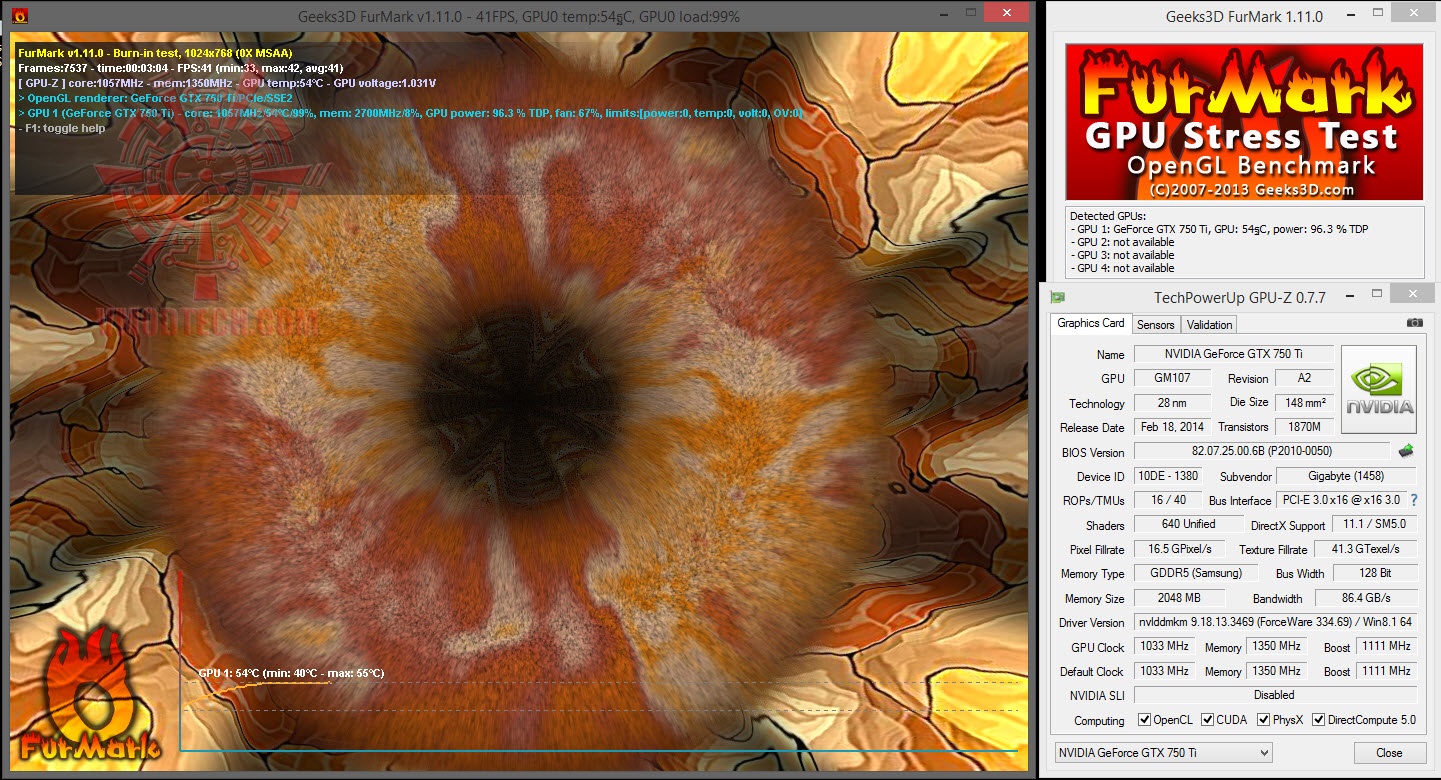The image size is (1441, 780).
Task: Click the Memory Type field showing GDDR5
Action: pos(1196,574)
